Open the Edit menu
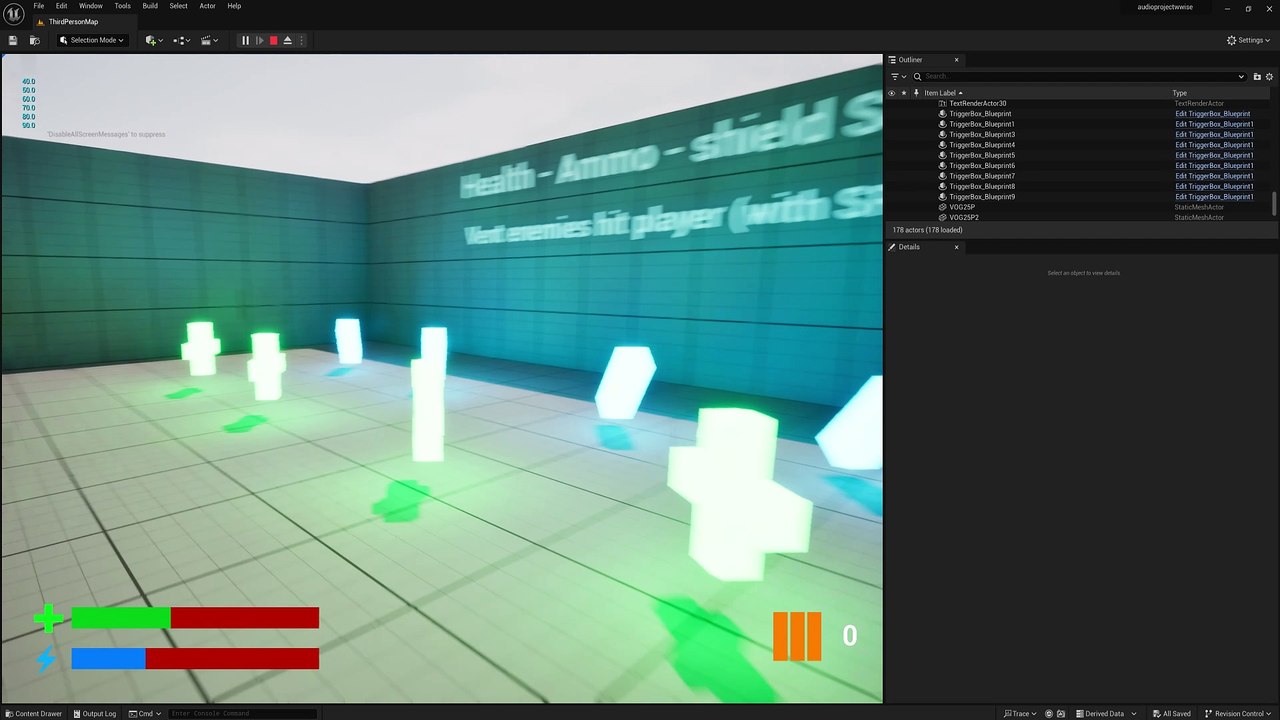The height and width of the screenshot is (720, 1280). coord(61,6)
